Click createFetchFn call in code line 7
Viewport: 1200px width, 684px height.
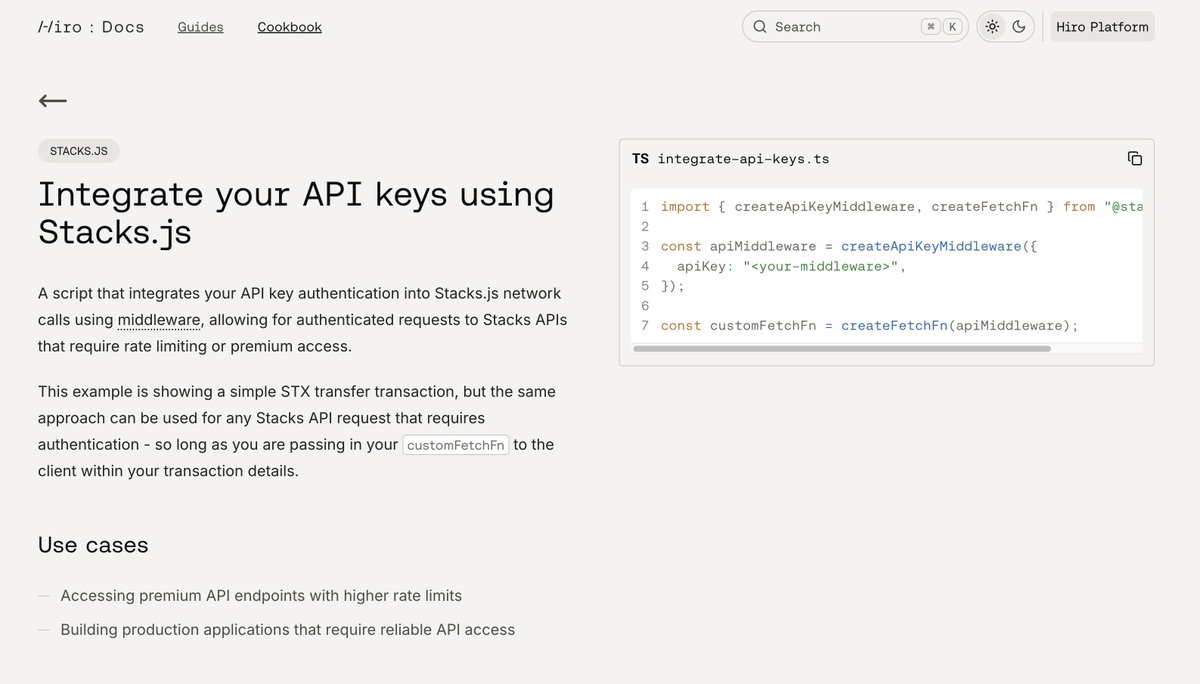click(x=893, y=326)
